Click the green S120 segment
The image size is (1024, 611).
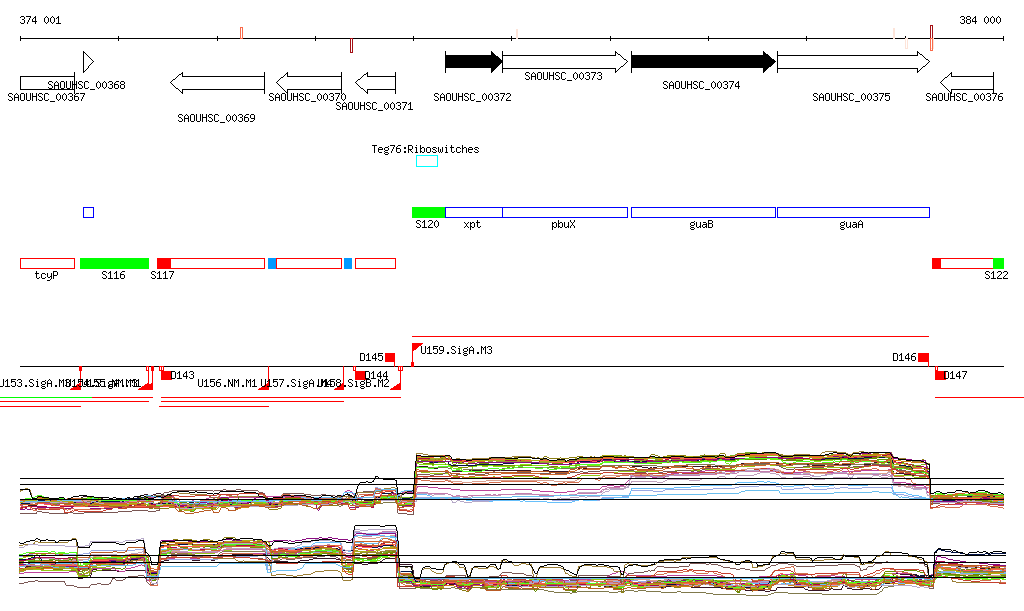[428, 212]
